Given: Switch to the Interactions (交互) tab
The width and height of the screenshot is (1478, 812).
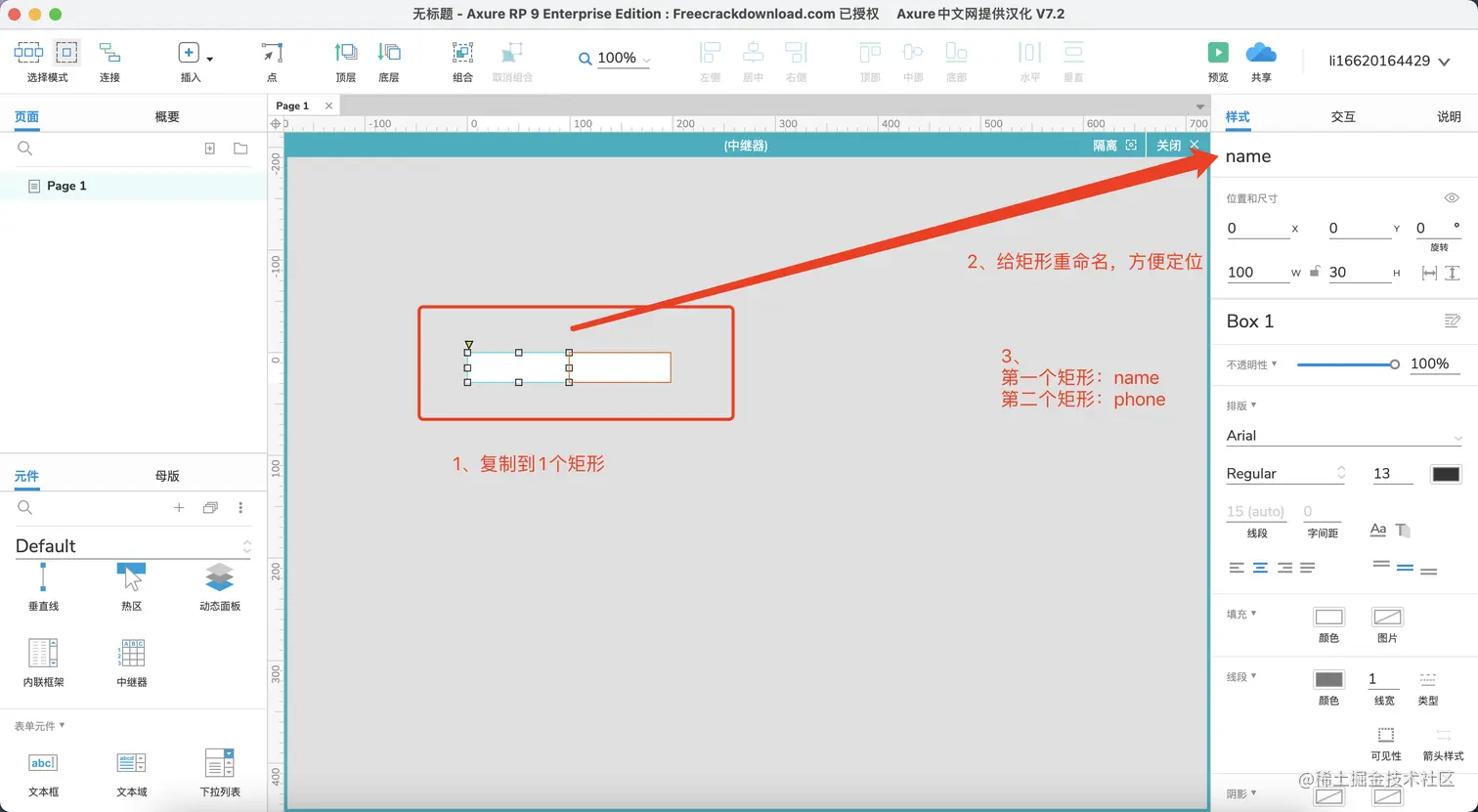Looking at the screenshot, I should (1343, 116).
